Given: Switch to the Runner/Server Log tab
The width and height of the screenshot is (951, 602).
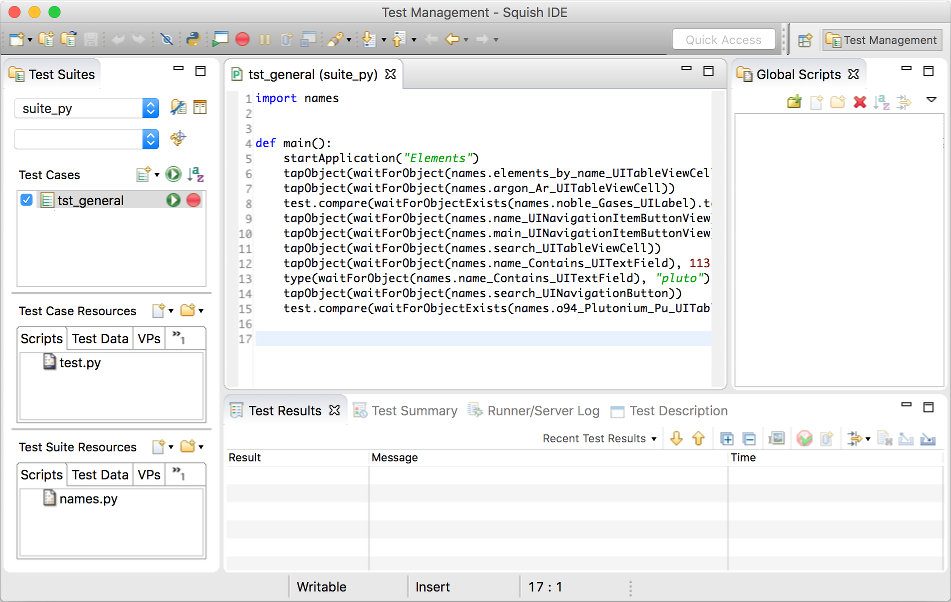Looking at the screenshot, I should tap(543, 411).
